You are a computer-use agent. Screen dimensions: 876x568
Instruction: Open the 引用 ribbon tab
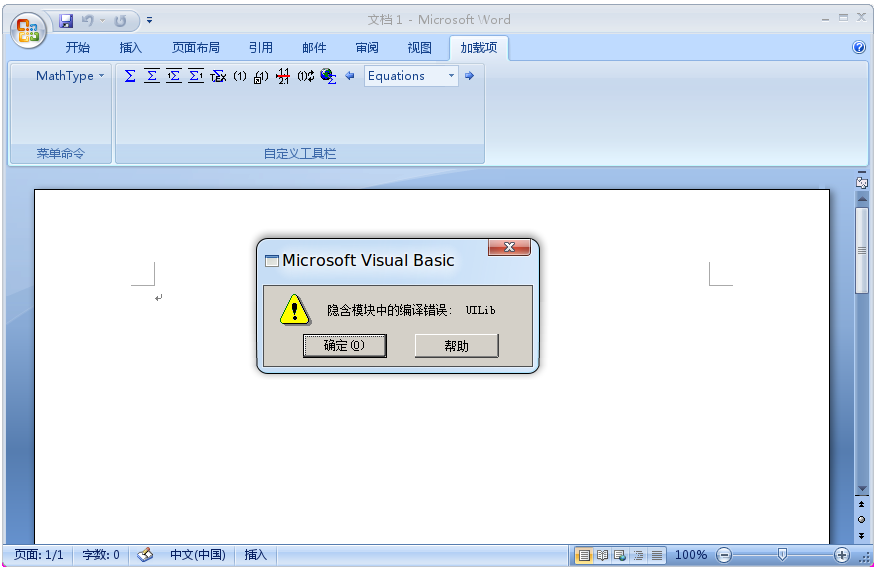coord(261,47)
